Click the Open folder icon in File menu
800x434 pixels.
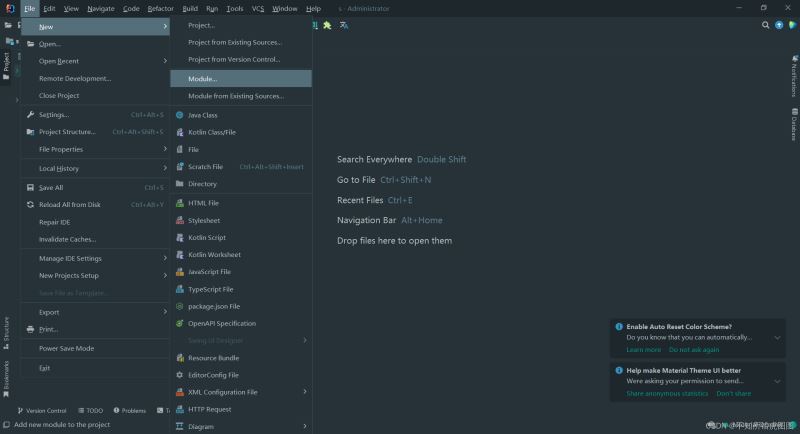click(x=31, y=44)
